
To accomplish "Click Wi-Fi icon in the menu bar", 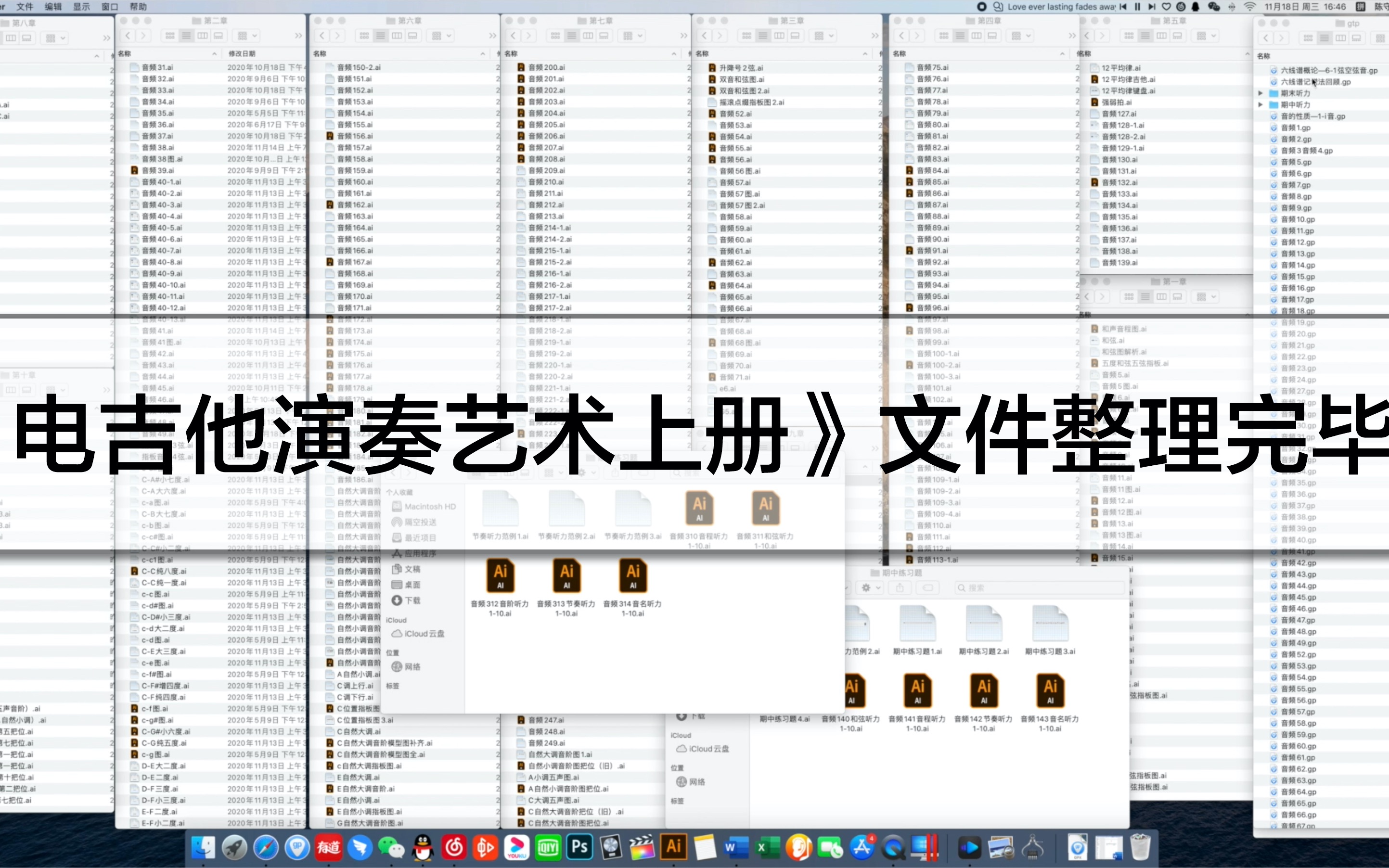I will 1250,6.
